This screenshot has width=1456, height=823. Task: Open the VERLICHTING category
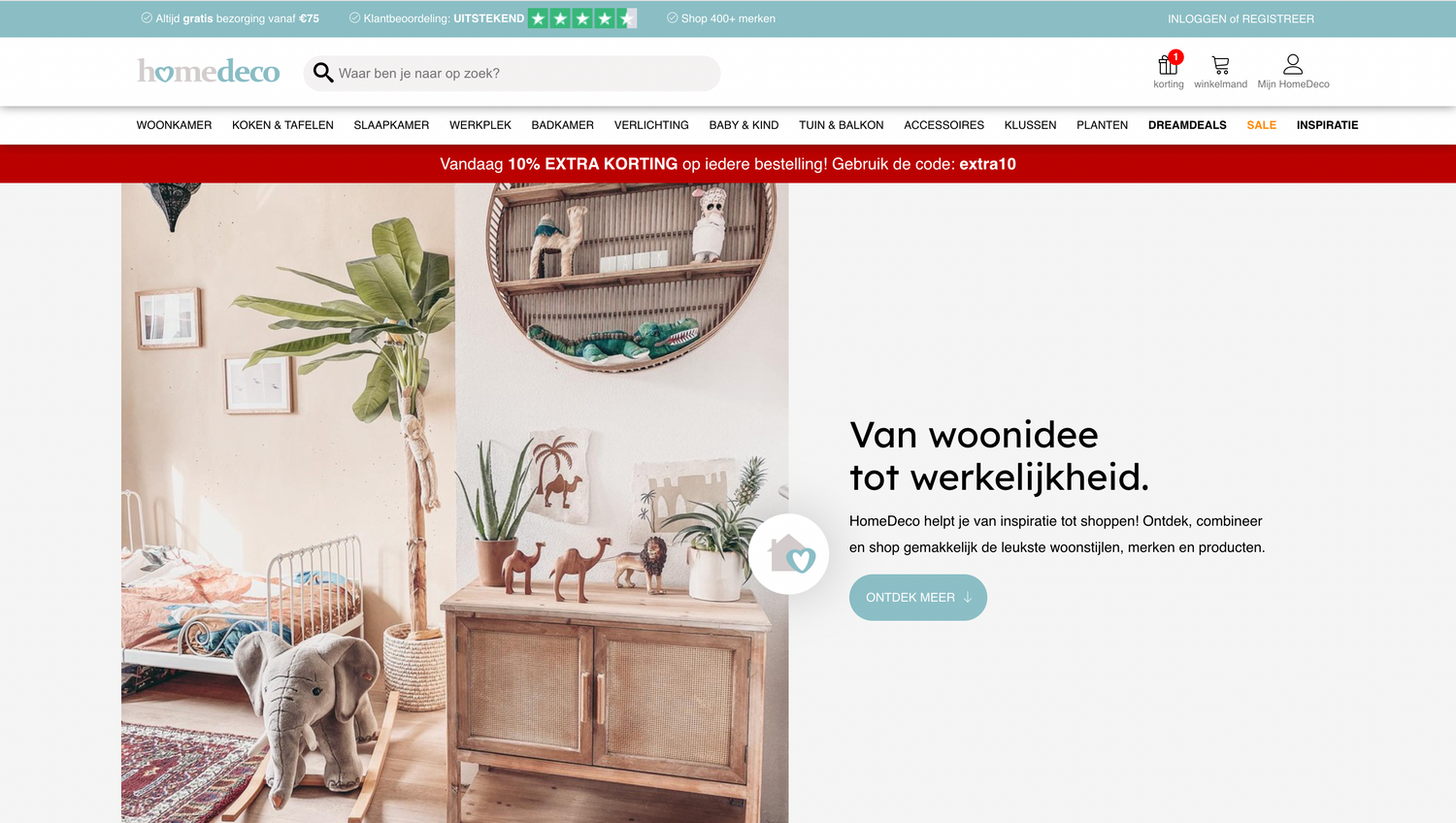click(x=651, y=125)
